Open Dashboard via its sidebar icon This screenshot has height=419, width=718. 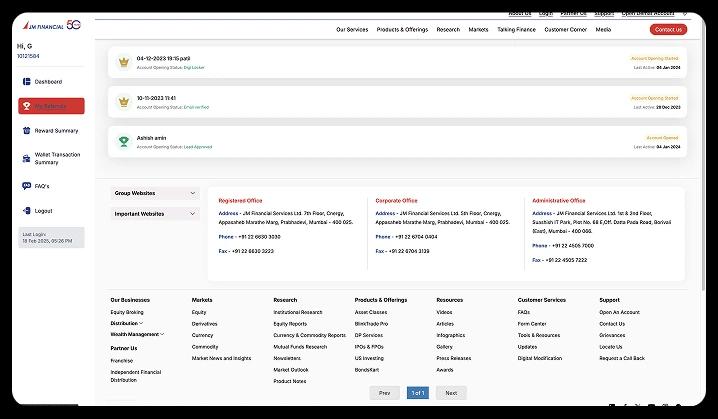click(x=26, y=81)
